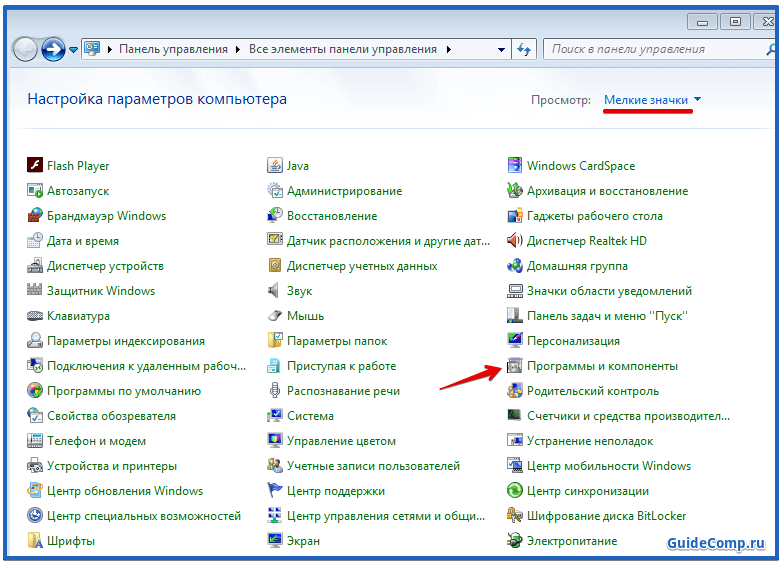
Task: Click the Восстановление icon
Action: (x=274, y=216)
